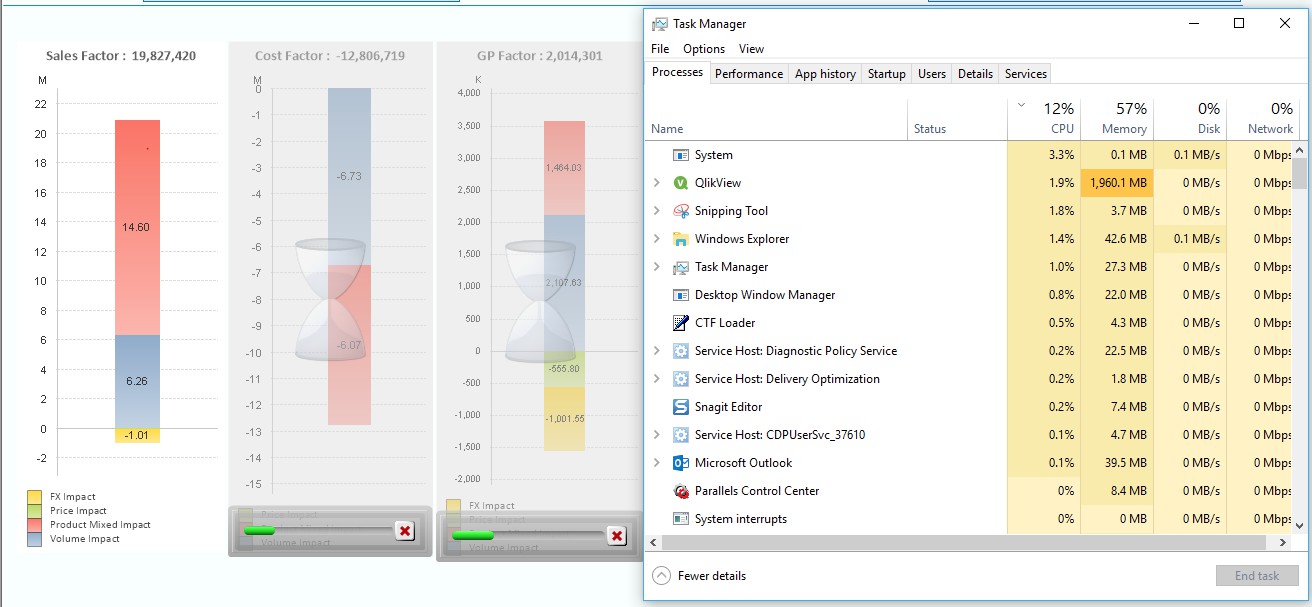This screenshot has height=607, width=1312.
Task: Expand Service Host: Delivery Optimization
Action: [x=656, y=378]
